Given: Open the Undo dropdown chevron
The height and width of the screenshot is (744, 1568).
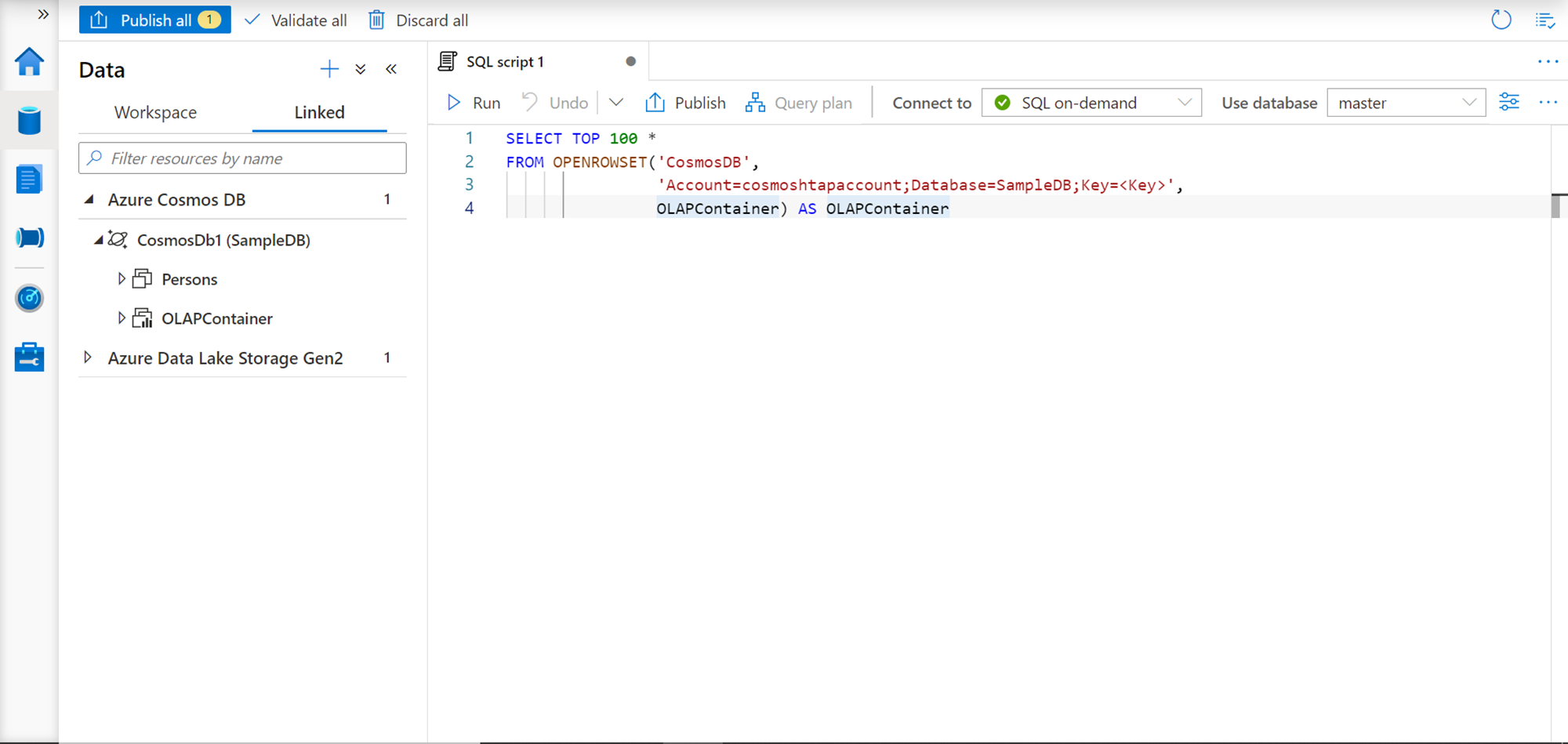Looking at the screenshot, I should coord(616,103).
